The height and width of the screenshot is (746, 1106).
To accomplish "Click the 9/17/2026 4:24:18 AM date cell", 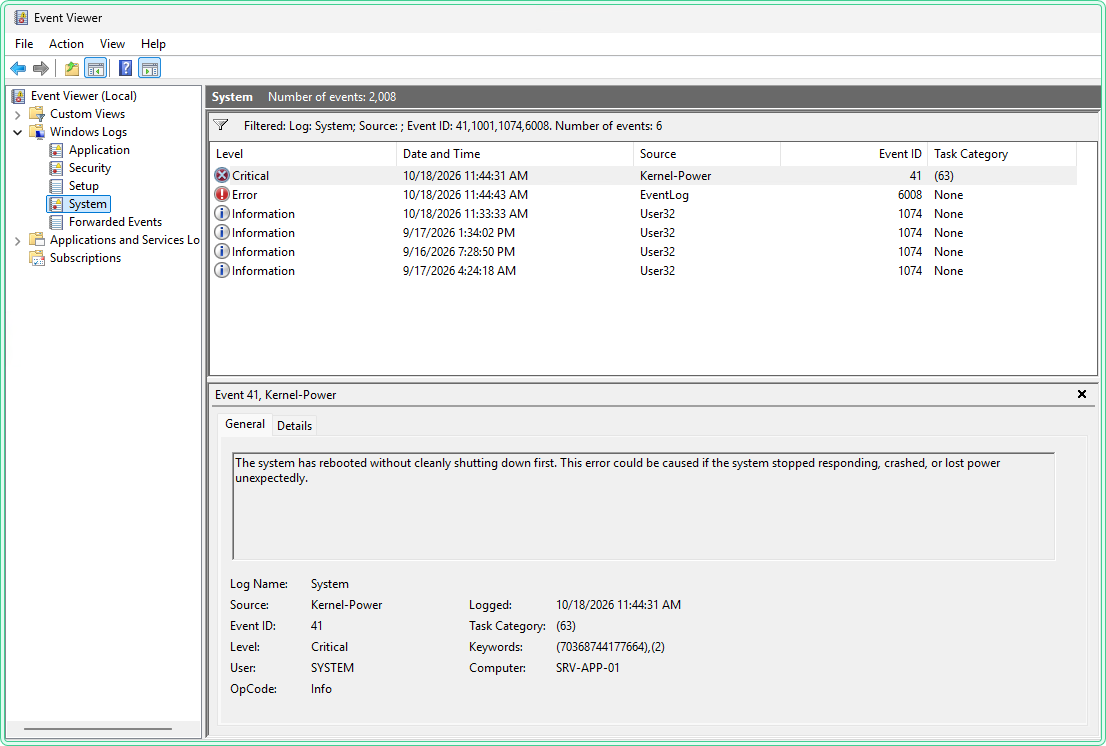I will click(459, 271).
